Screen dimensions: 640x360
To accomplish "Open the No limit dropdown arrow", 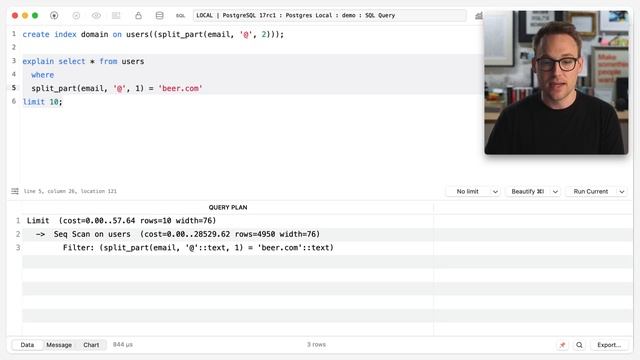I will (495, 191).
